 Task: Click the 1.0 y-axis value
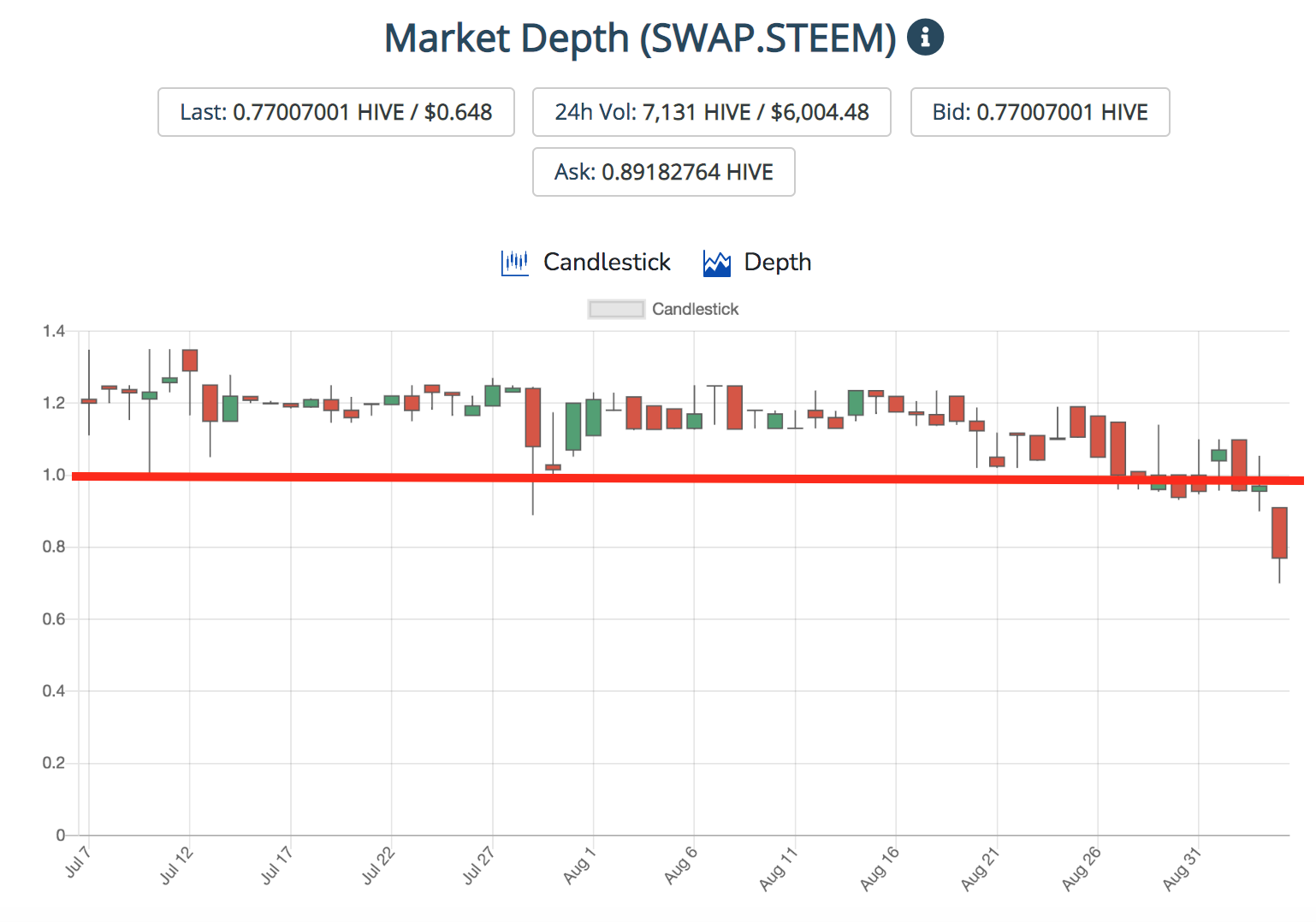coord(54,475)
